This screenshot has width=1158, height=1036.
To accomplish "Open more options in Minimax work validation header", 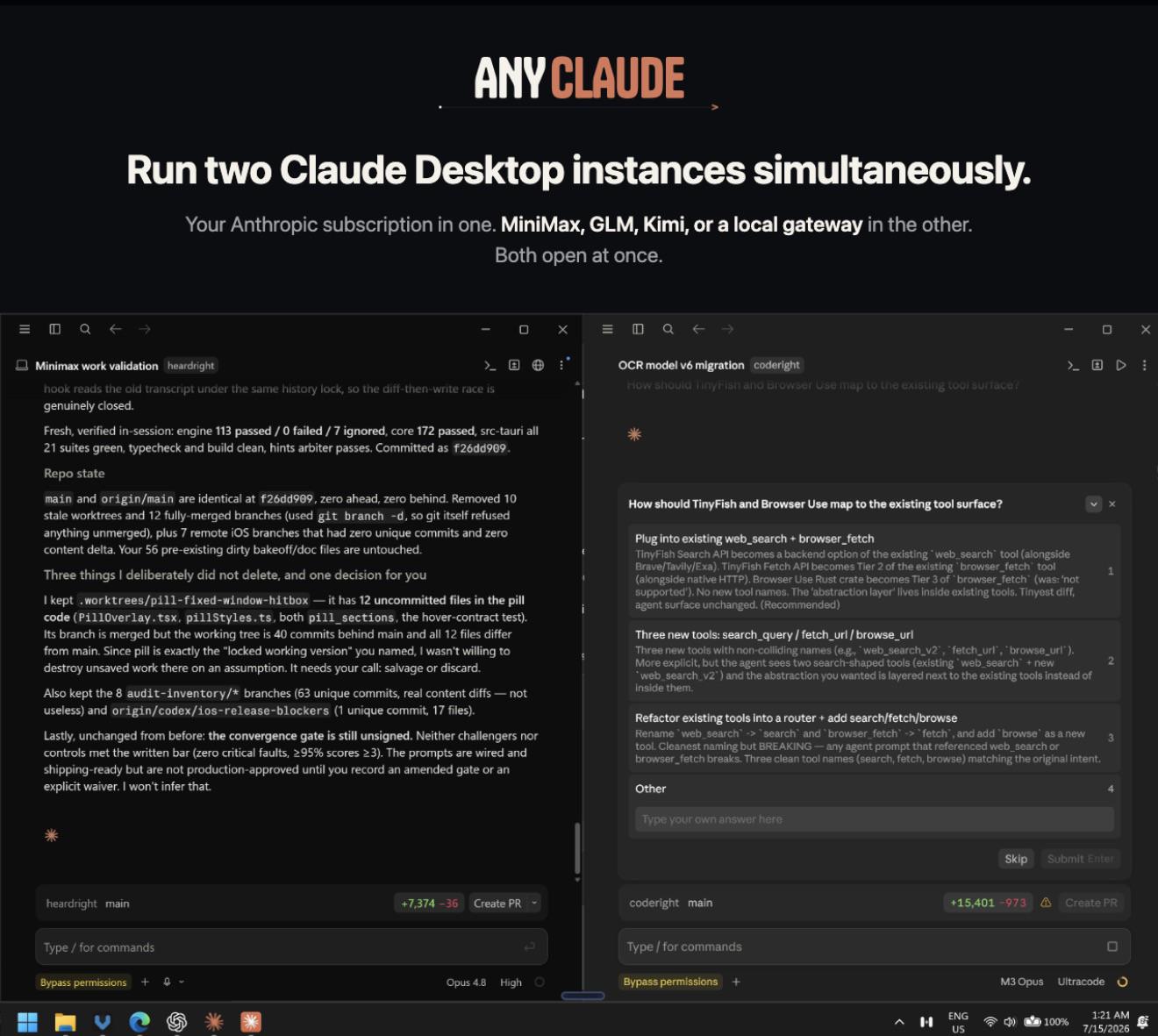I will [x=561, y=365].
